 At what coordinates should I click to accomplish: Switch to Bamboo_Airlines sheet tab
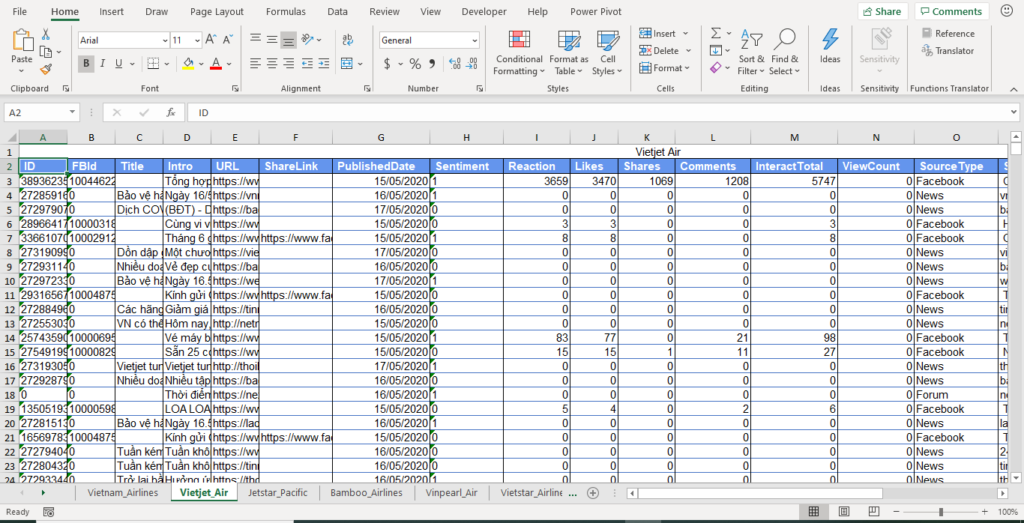[366, 492]
